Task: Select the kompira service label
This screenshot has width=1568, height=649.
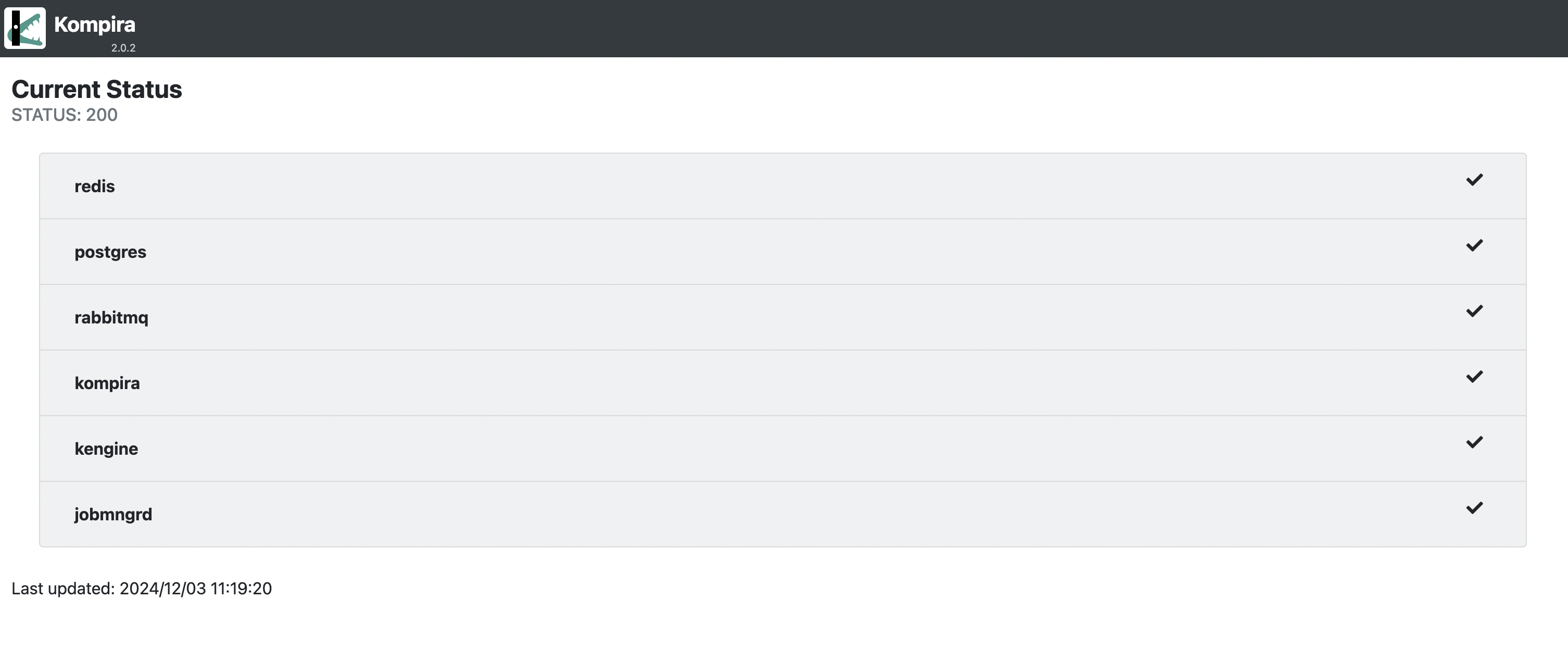Action: pyautogui.click(x=107, y=383)
